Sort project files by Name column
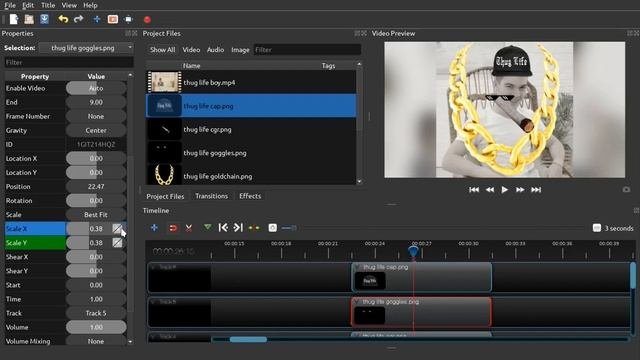Viewport: 640px width, 360px height. tap(191, 65)
